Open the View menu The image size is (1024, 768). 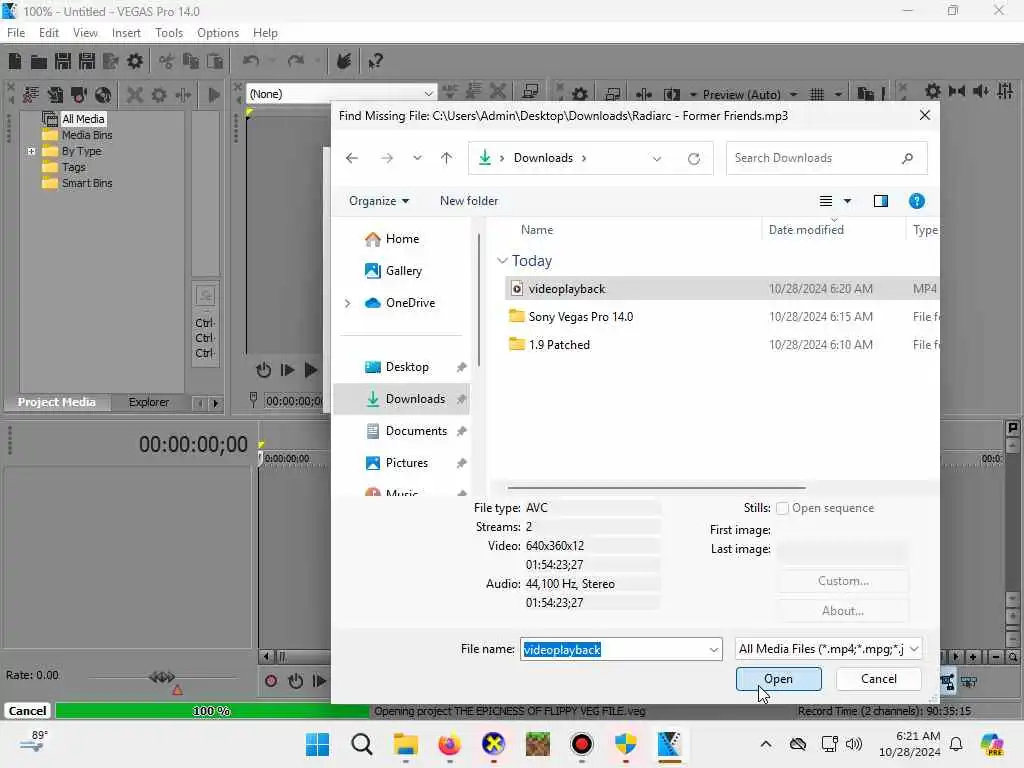point(85,33)
